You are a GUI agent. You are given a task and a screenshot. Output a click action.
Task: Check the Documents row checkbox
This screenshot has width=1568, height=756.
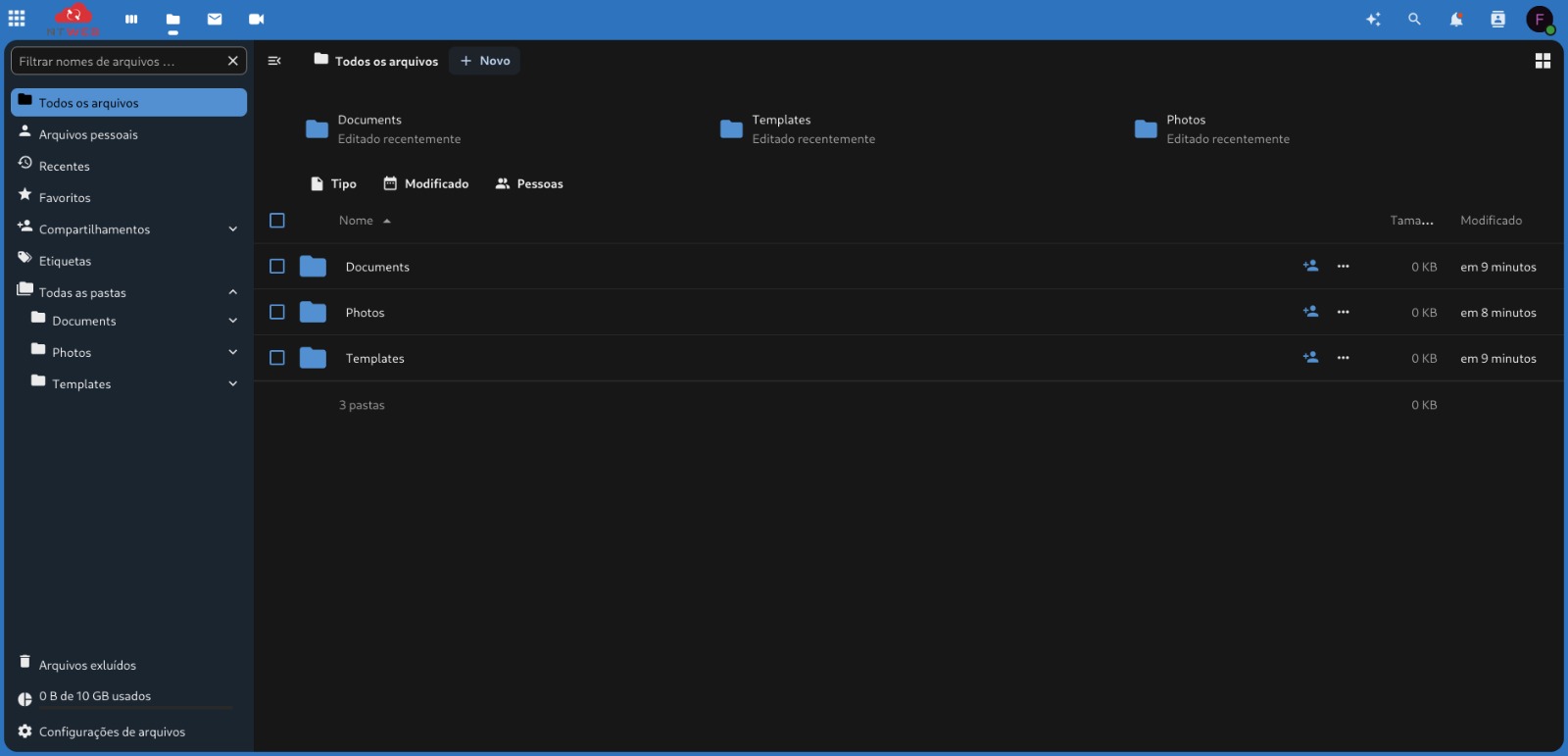277,266
